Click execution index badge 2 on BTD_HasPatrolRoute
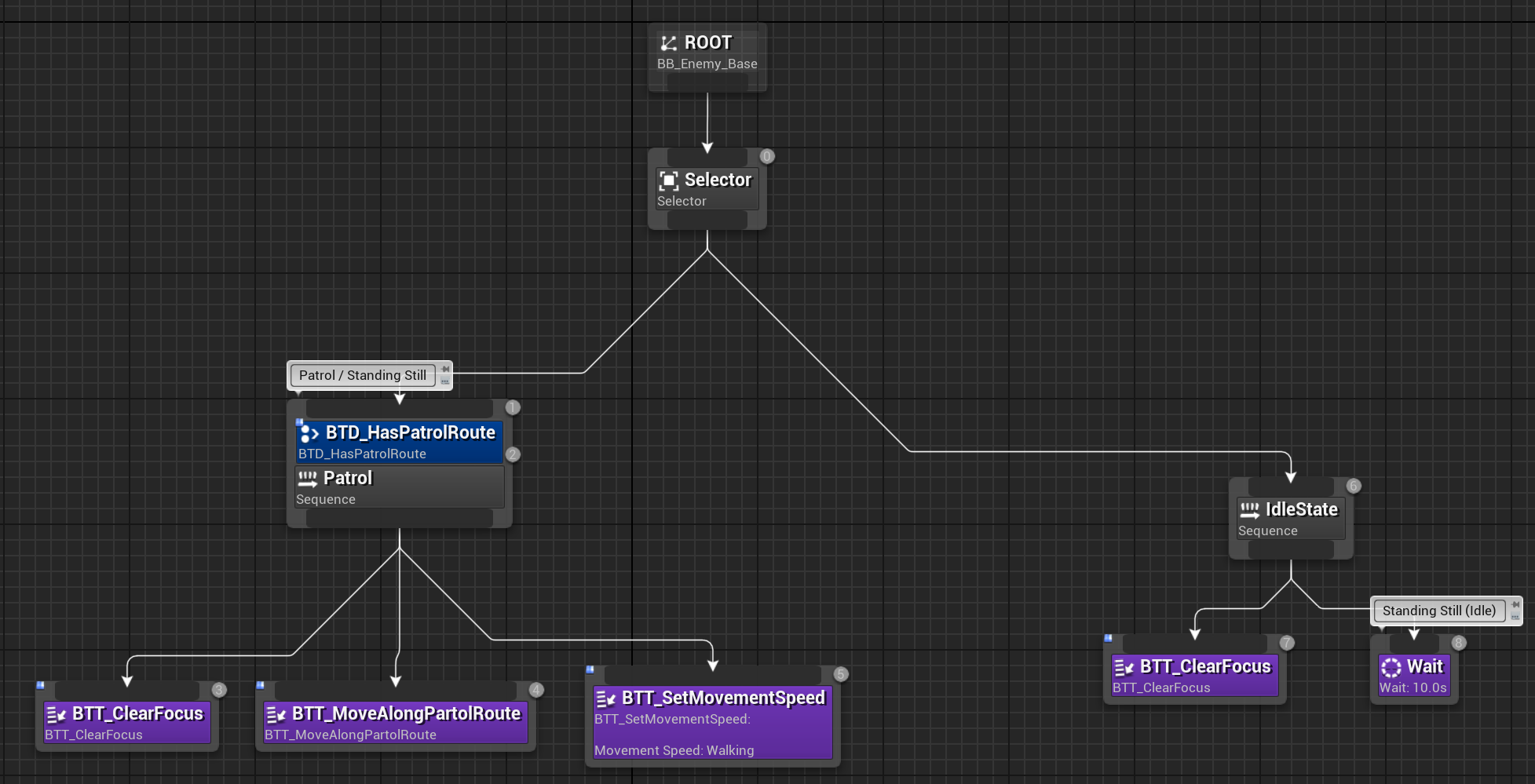 pyautogui.click(x=513, y=454)
